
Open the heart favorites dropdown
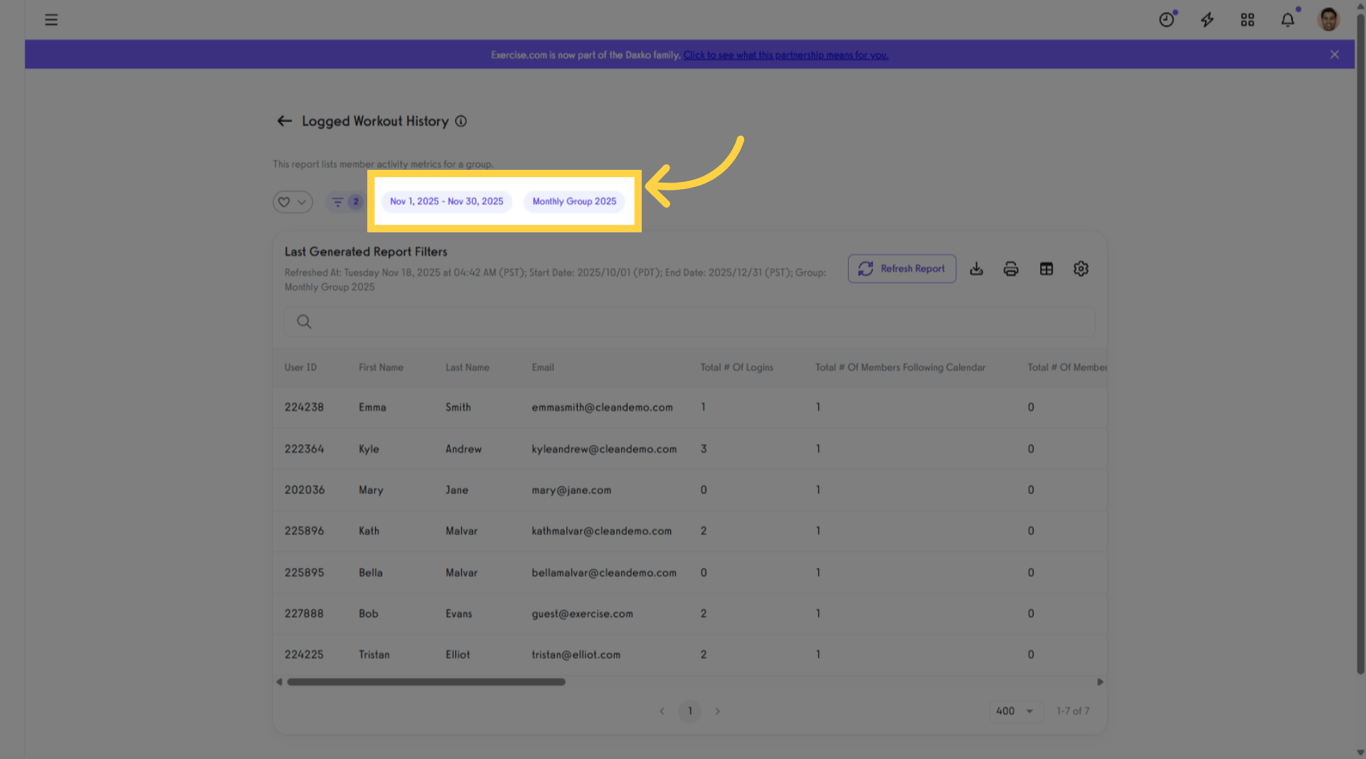click(x=293, y=202)
